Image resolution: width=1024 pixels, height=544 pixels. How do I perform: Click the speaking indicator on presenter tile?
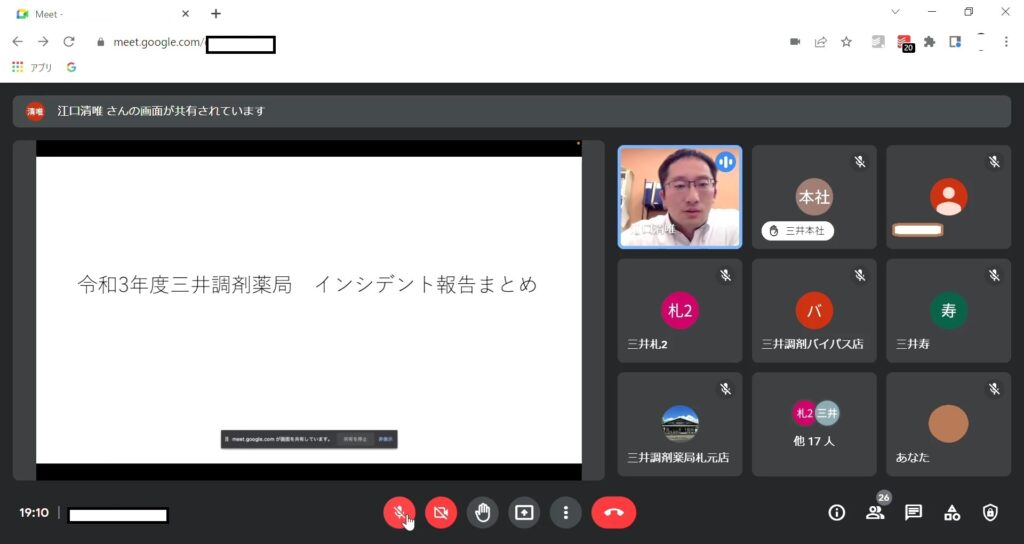(x=726, y=161)
